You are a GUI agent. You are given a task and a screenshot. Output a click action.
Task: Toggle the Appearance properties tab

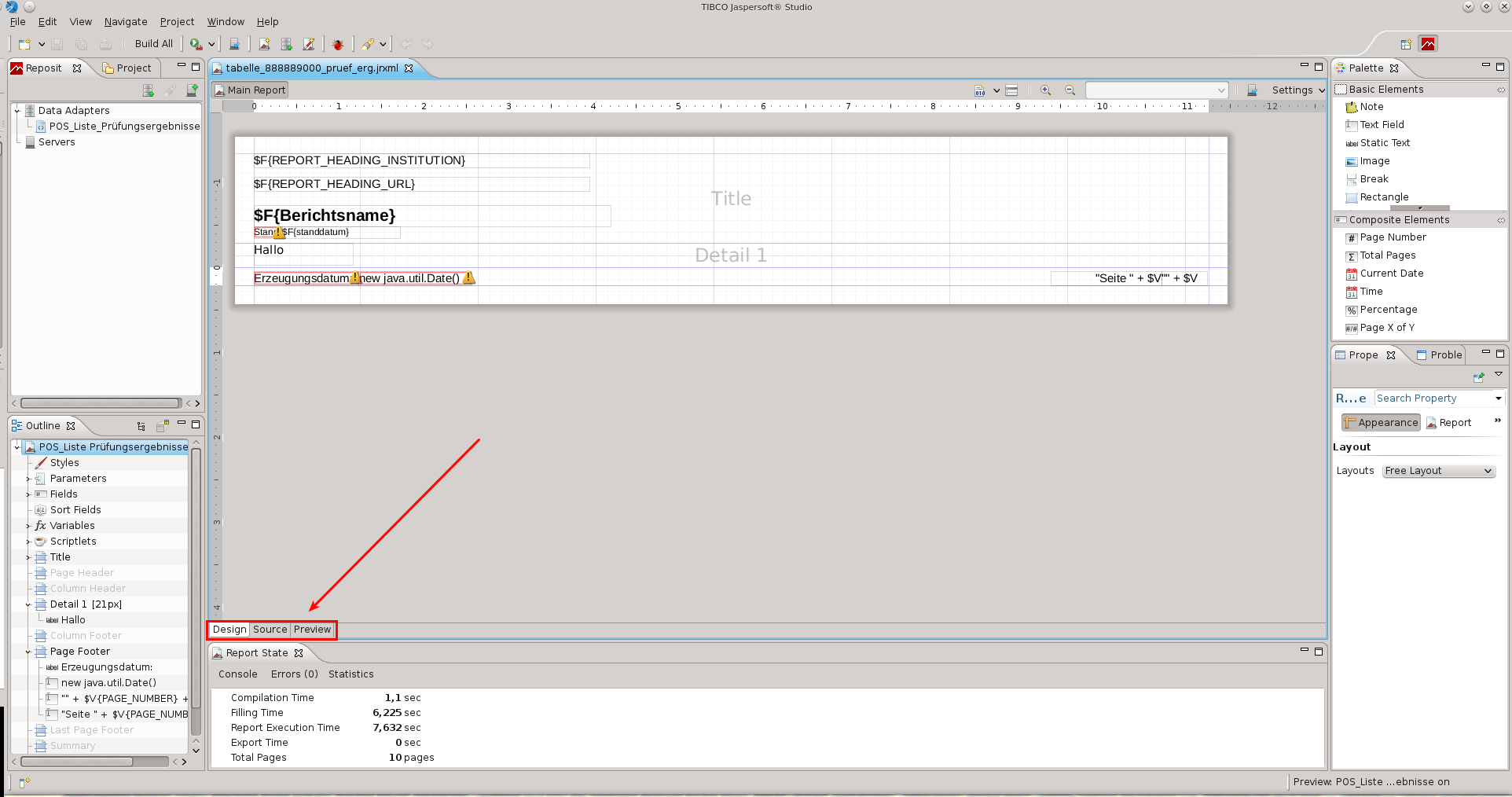tap(1381, 423)
